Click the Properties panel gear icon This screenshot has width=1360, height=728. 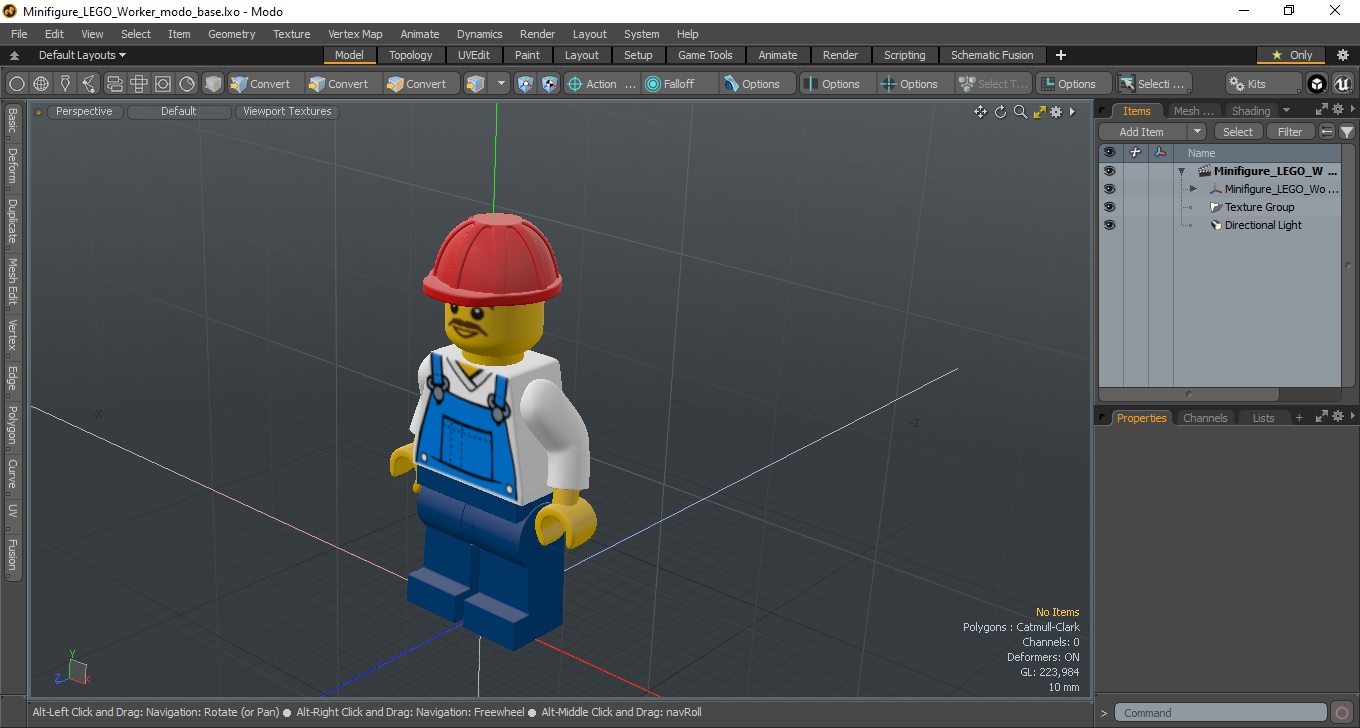(x=1338, y=417)
